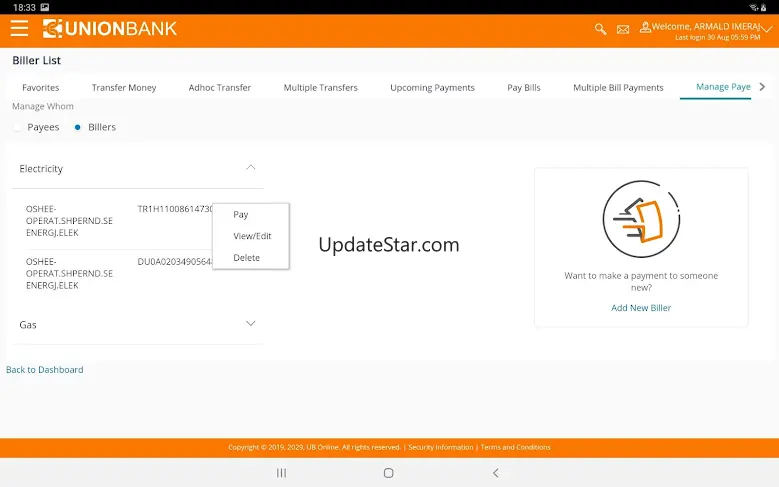The width and height of the screenshot is (779, 487).
Task: Click the screenshot icon in the status bar
Action: click(x=45, y=7)
